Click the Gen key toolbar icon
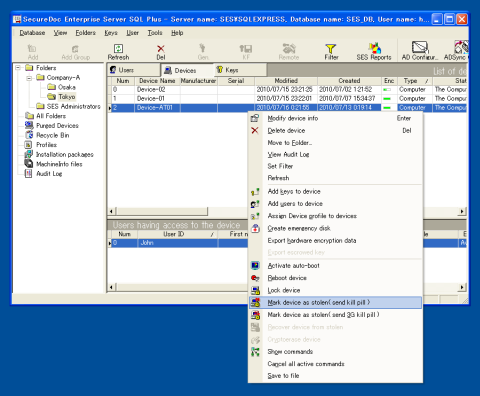Image resolution: width=480 pixels, height=396 pixels. coord(202,48)
